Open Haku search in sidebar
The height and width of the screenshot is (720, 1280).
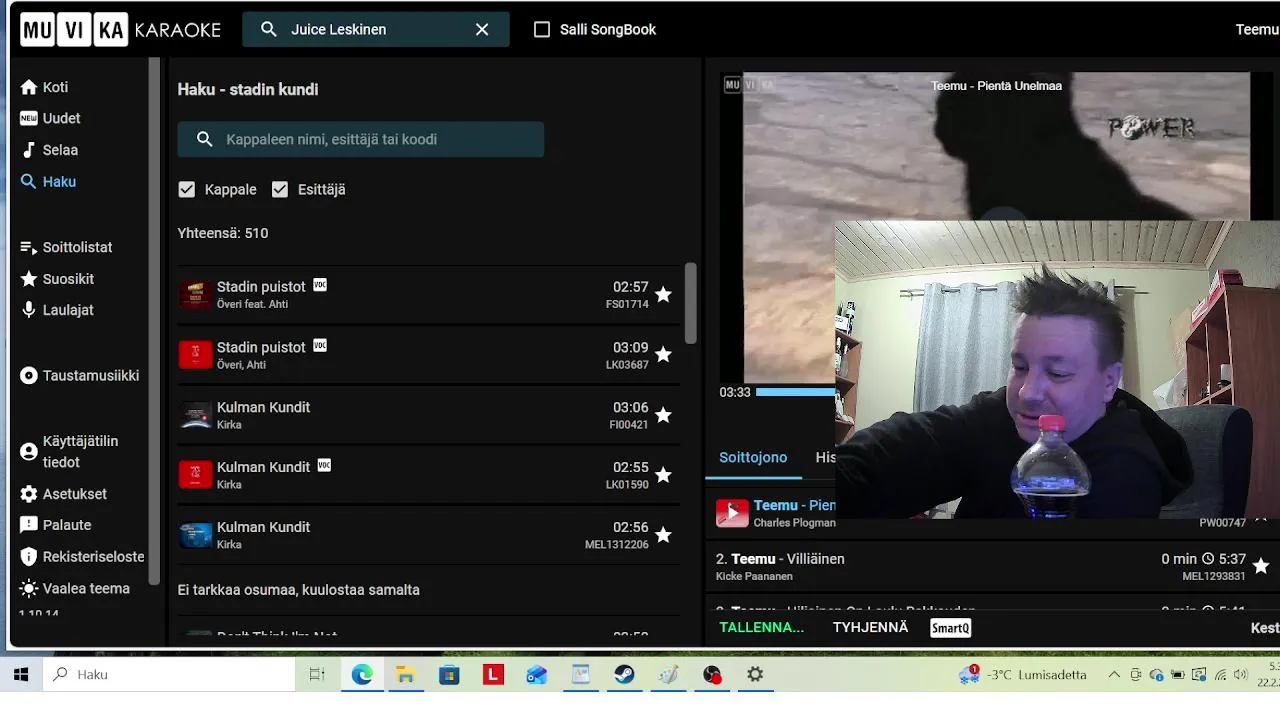(48, 182)
